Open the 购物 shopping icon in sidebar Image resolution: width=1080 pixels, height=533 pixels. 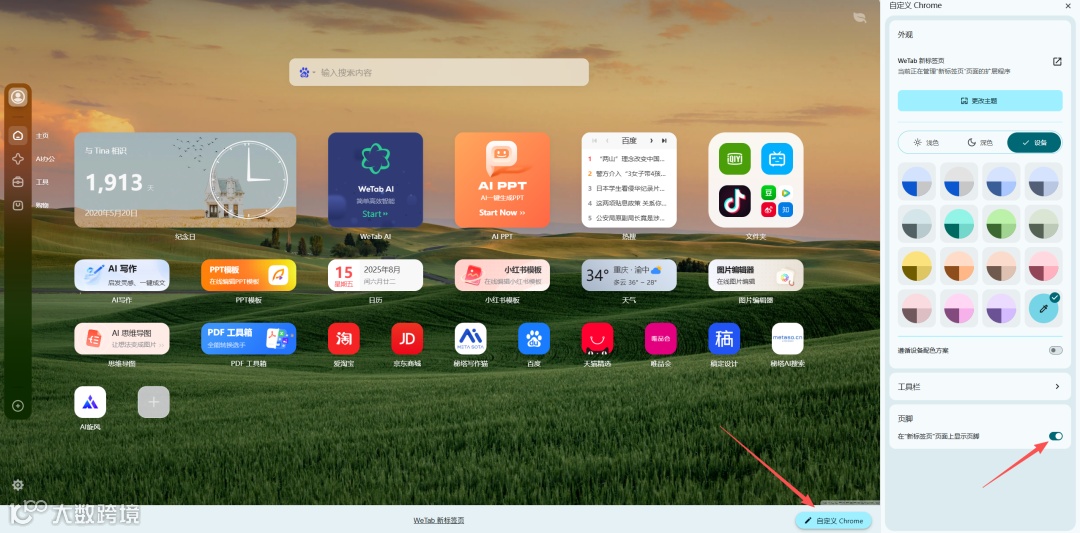19,205
